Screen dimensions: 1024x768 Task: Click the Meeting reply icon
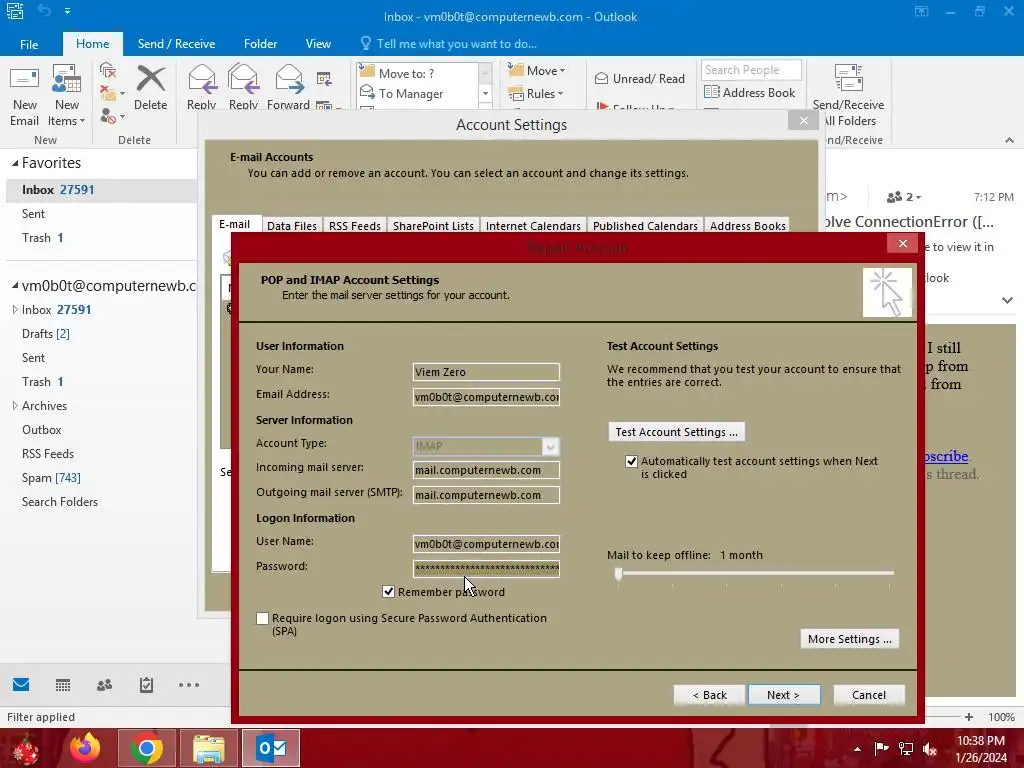click(x=324, y=79)
